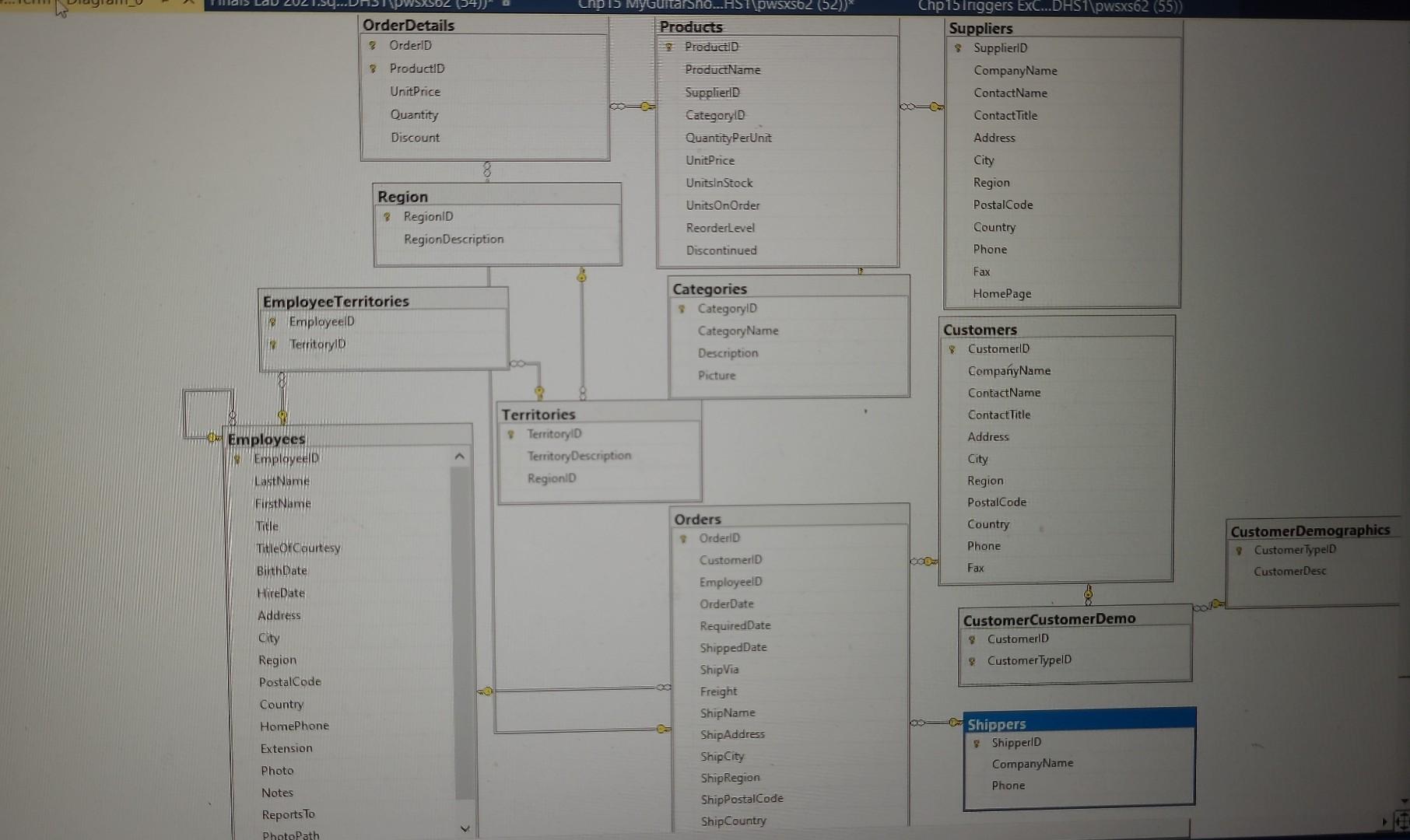
Task: Click the key icon next to CustomerID in CustomerCustomerDemo
Action: [973, 639]
